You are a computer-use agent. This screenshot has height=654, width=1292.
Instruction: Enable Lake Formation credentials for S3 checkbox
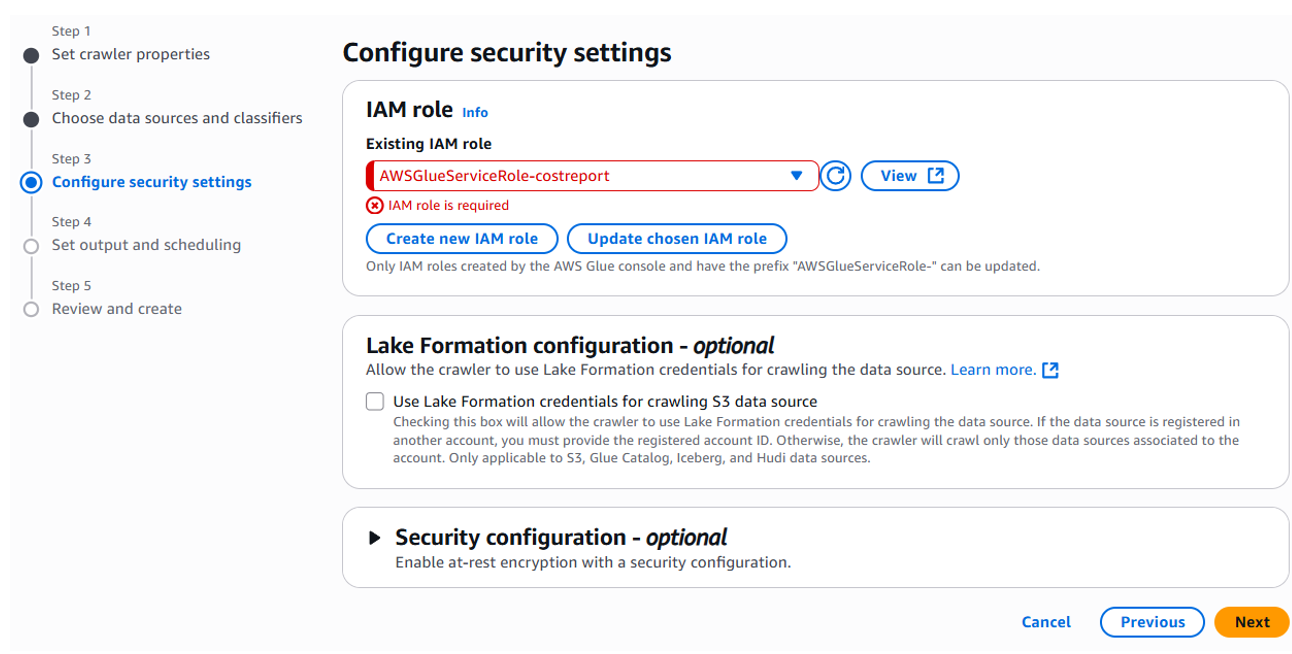(375, 402)
